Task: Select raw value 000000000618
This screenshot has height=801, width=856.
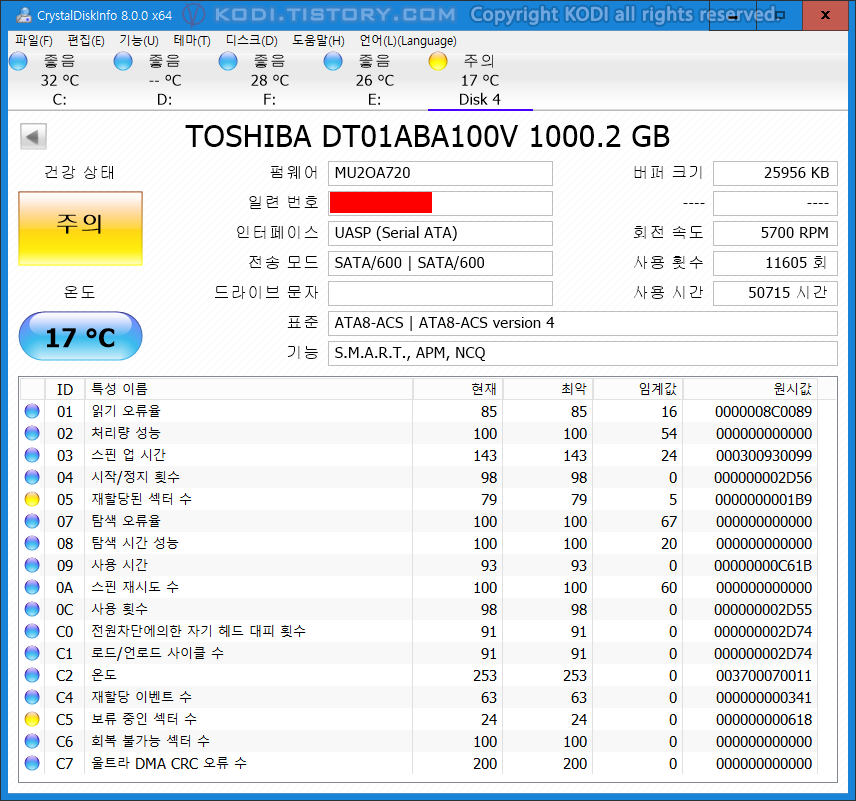Action: (764, 720)
